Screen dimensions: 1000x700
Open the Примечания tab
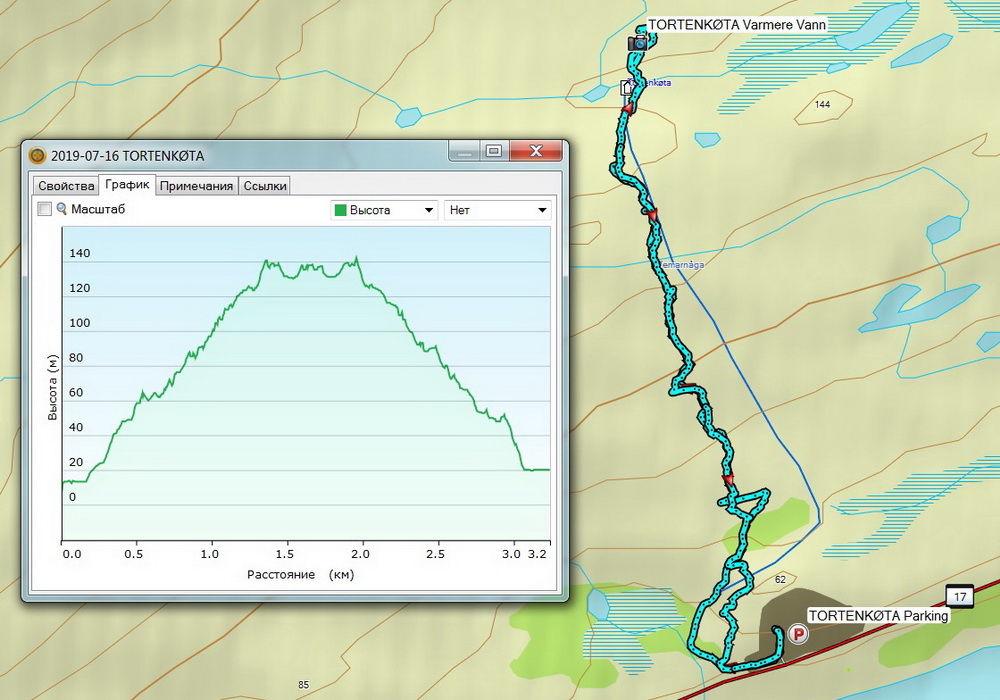point(196,185)
